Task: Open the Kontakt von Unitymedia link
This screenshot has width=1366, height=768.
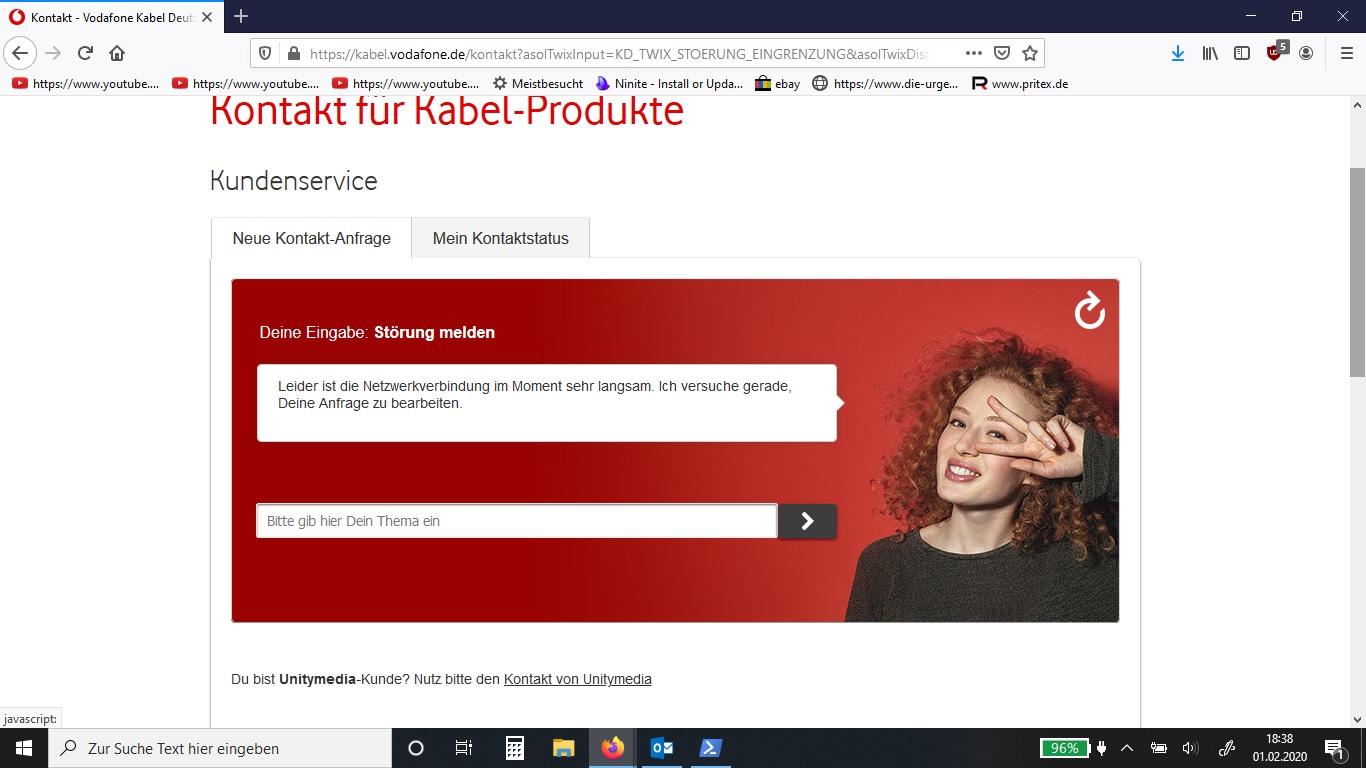Action: pyautogui.click(x=577, y=679)
